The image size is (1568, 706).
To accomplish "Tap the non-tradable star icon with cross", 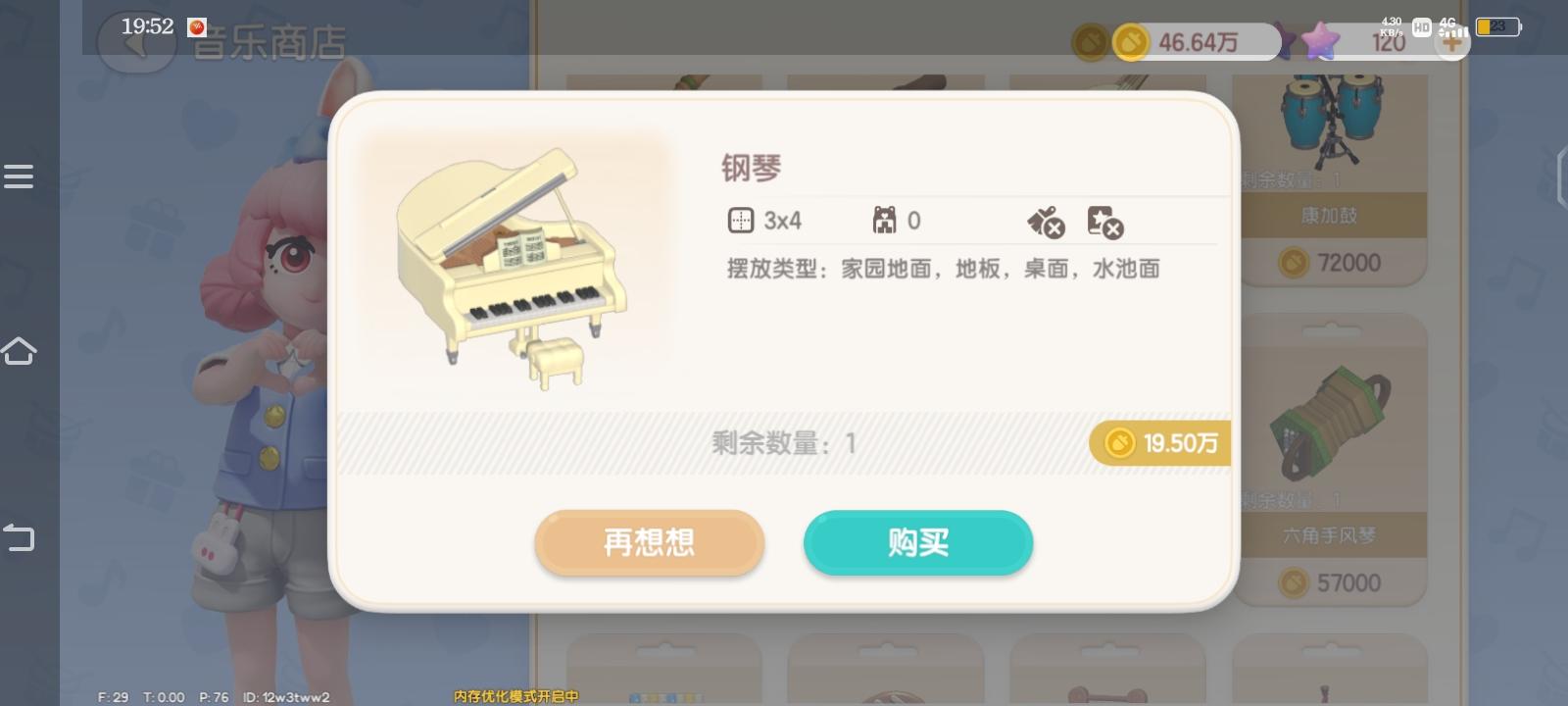I will pos(1105,223).
